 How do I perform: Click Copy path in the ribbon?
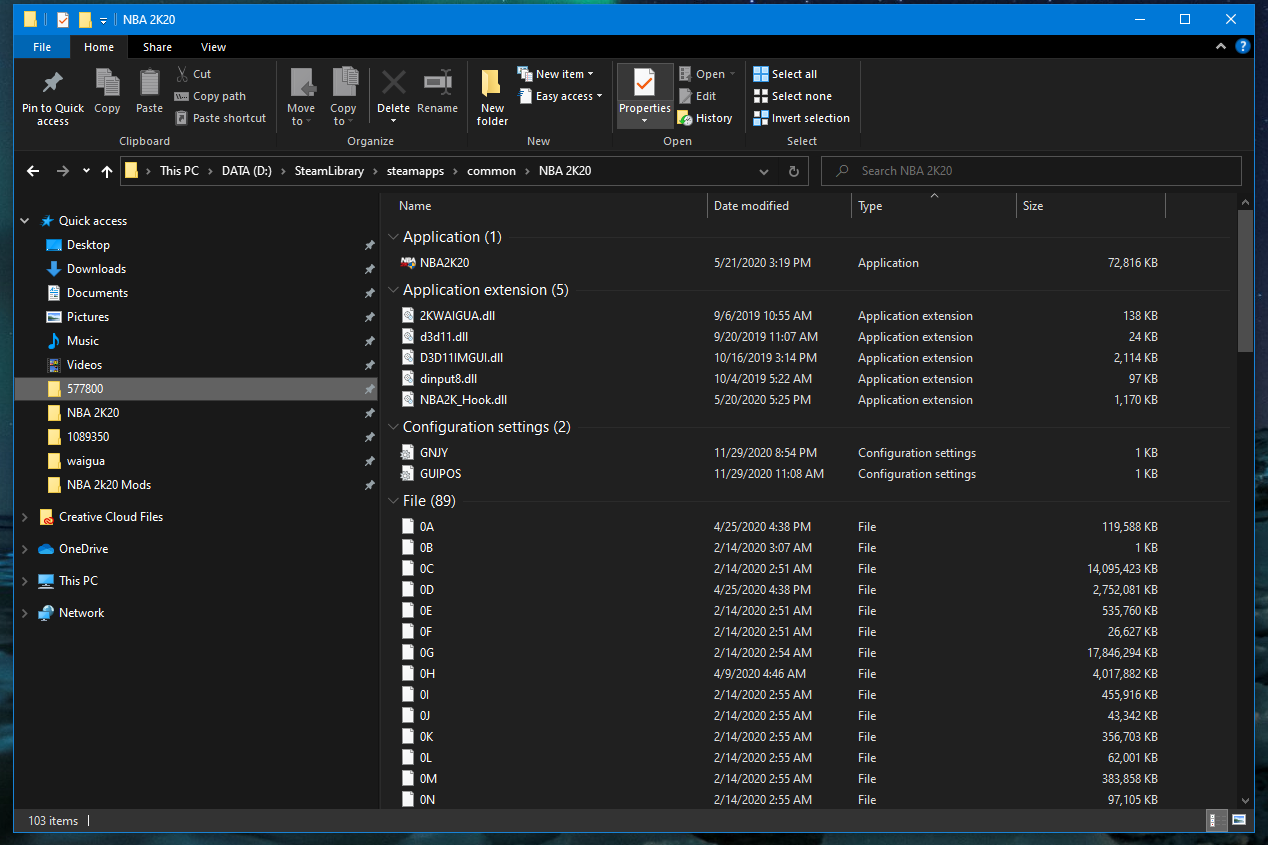210,96
